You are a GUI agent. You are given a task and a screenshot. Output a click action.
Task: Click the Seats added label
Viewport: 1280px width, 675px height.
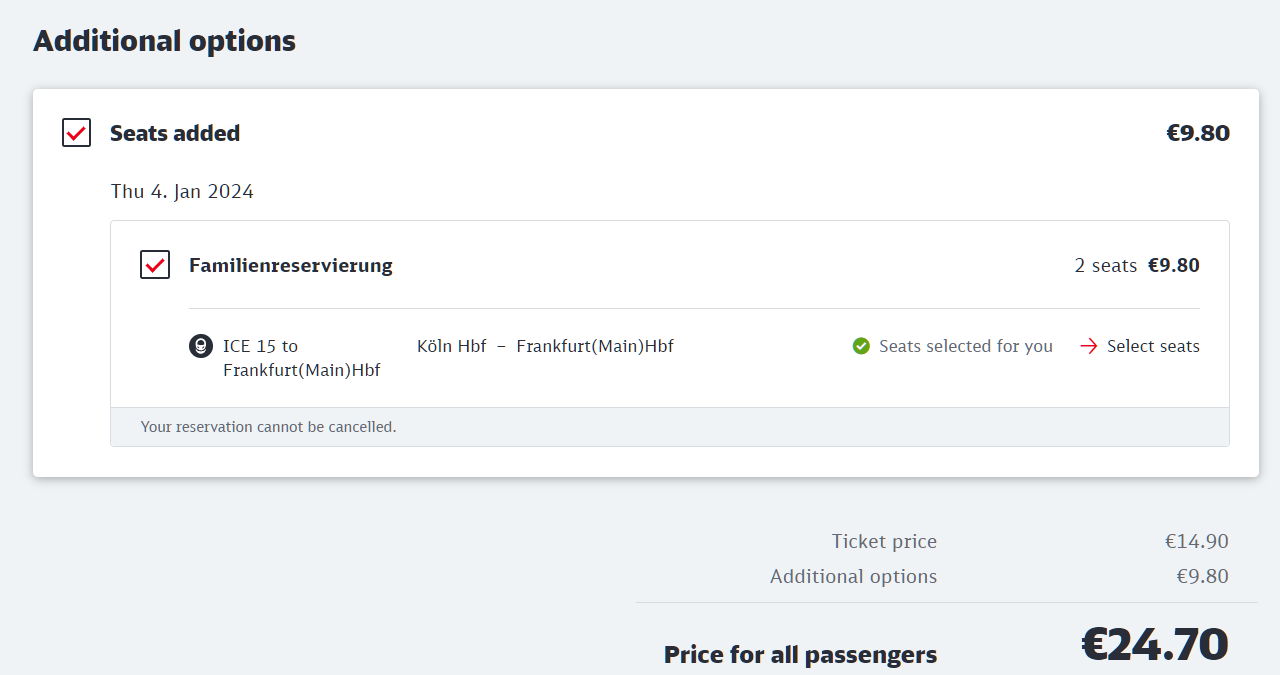[175, 133]
